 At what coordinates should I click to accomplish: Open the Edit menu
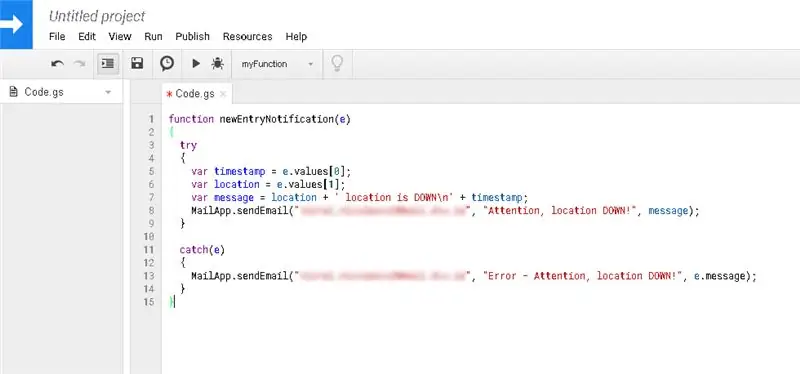(x=87, y=37)
